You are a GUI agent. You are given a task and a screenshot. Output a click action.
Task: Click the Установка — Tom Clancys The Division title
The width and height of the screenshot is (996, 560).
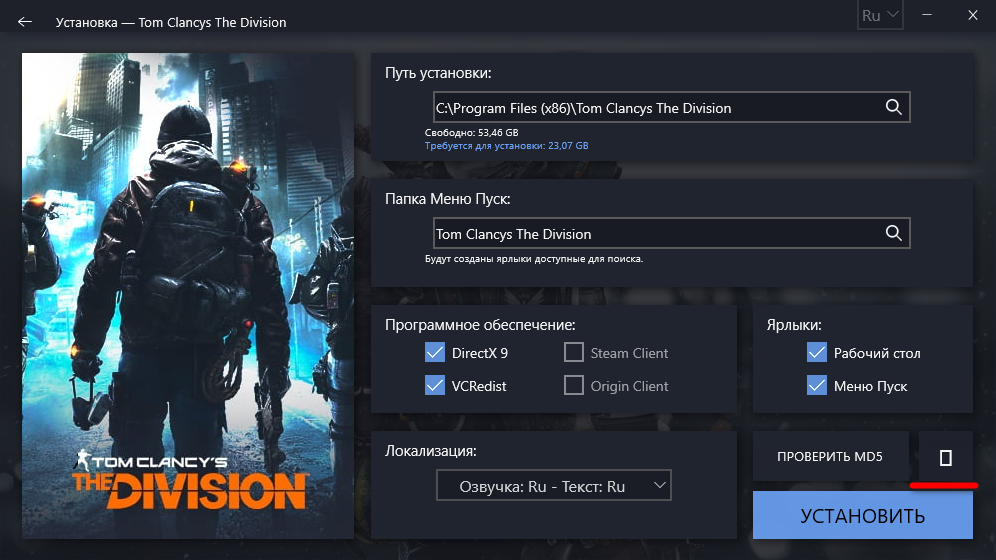[171, 22]
